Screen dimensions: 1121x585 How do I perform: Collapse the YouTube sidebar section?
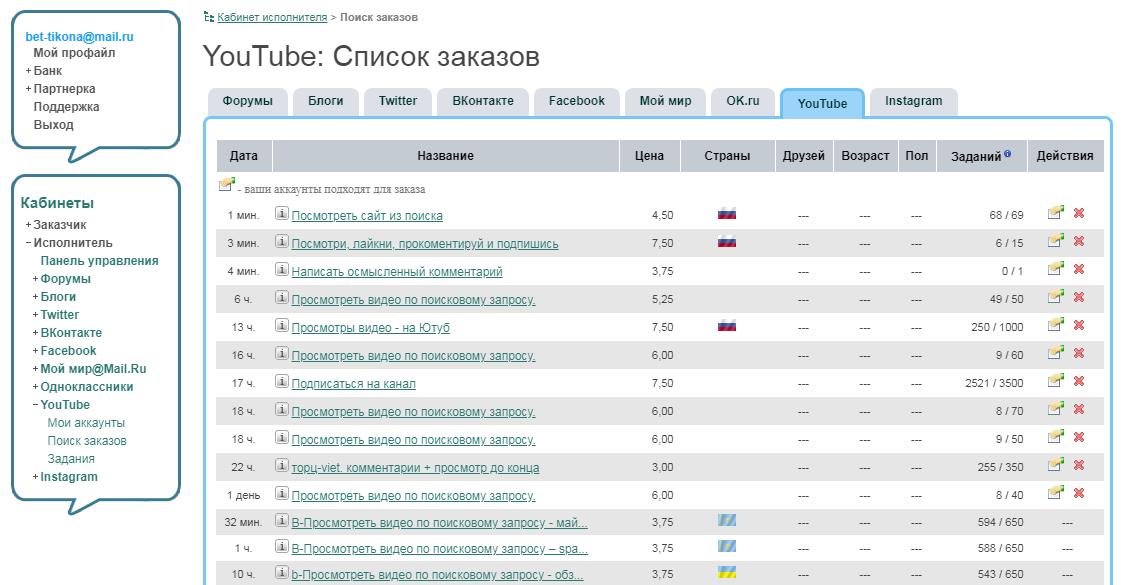click(x=36, y=405)
